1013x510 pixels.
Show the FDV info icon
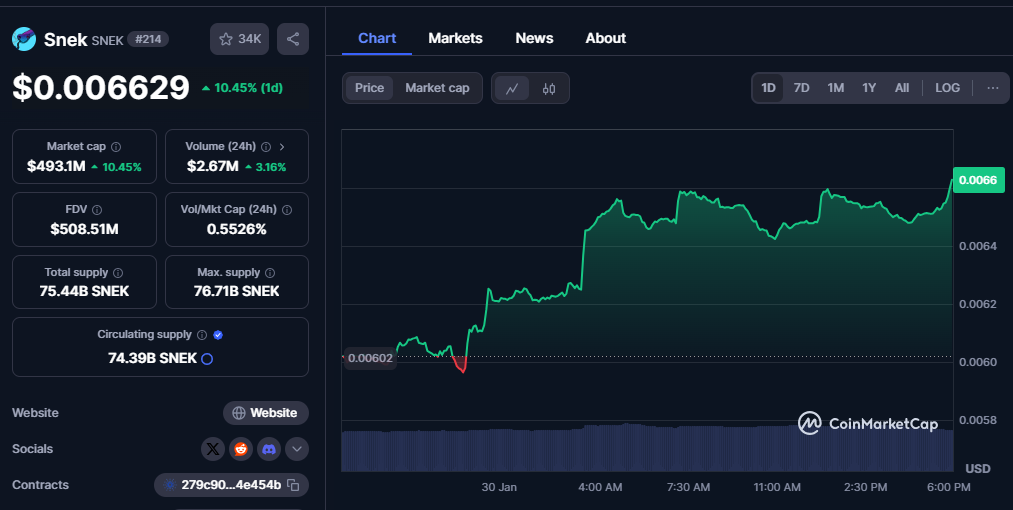97,209
